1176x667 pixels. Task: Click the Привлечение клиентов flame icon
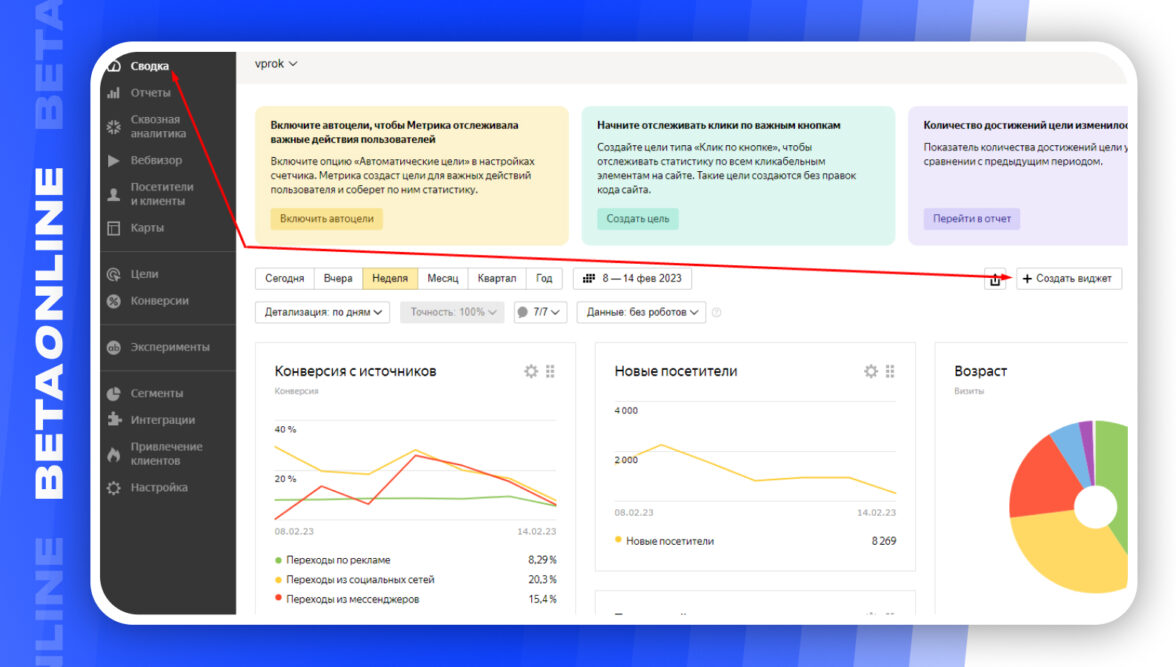[x=113, y=454]
